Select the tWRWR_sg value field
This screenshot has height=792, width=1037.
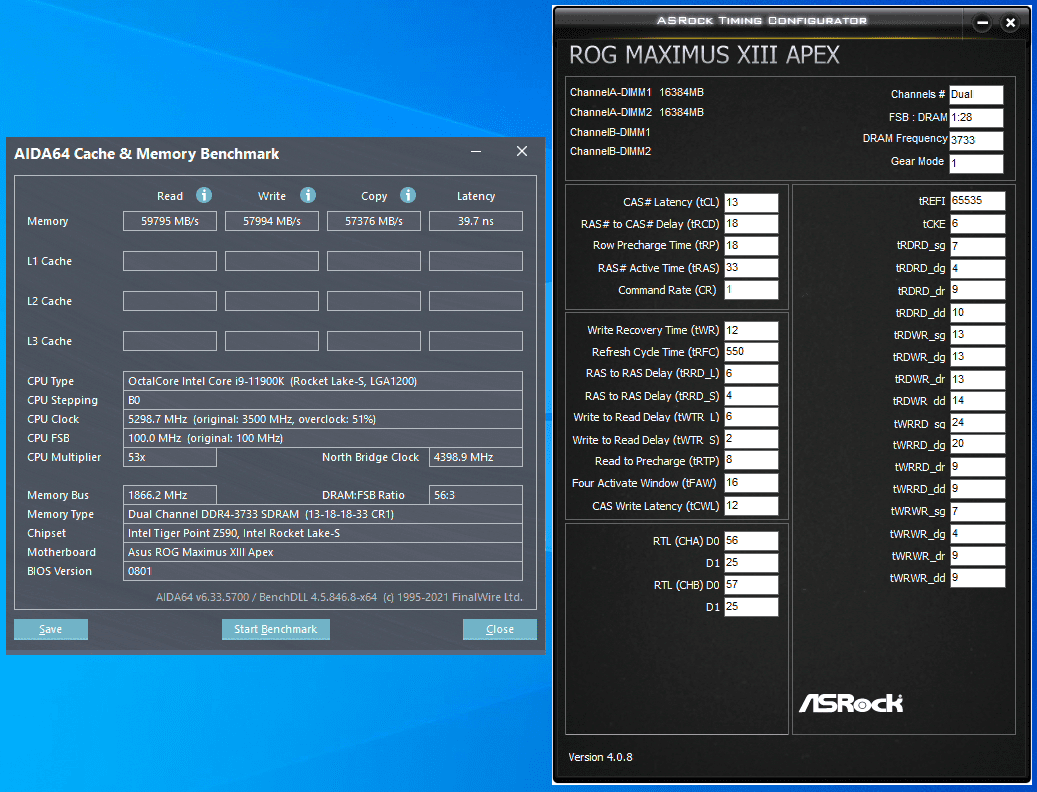pos(977,511)
